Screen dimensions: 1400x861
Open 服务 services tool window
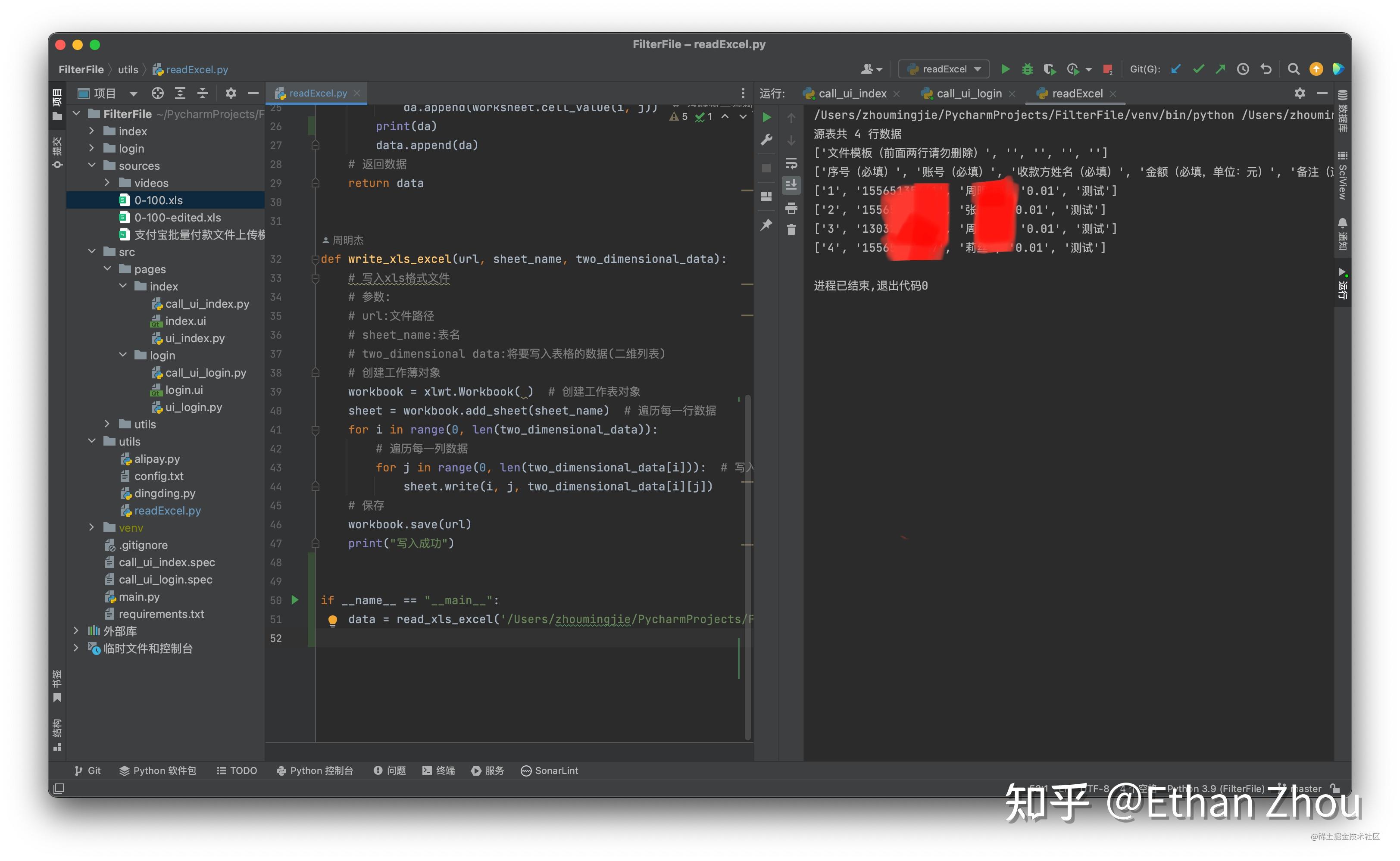pyautogui.click(x=487, y=771)
